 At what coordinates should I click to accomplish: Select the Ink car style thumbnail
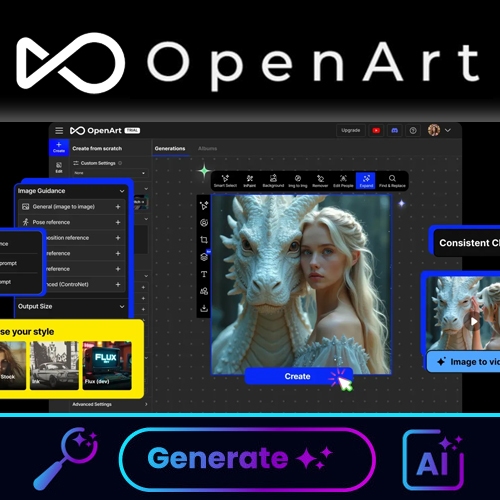point(54,365)
